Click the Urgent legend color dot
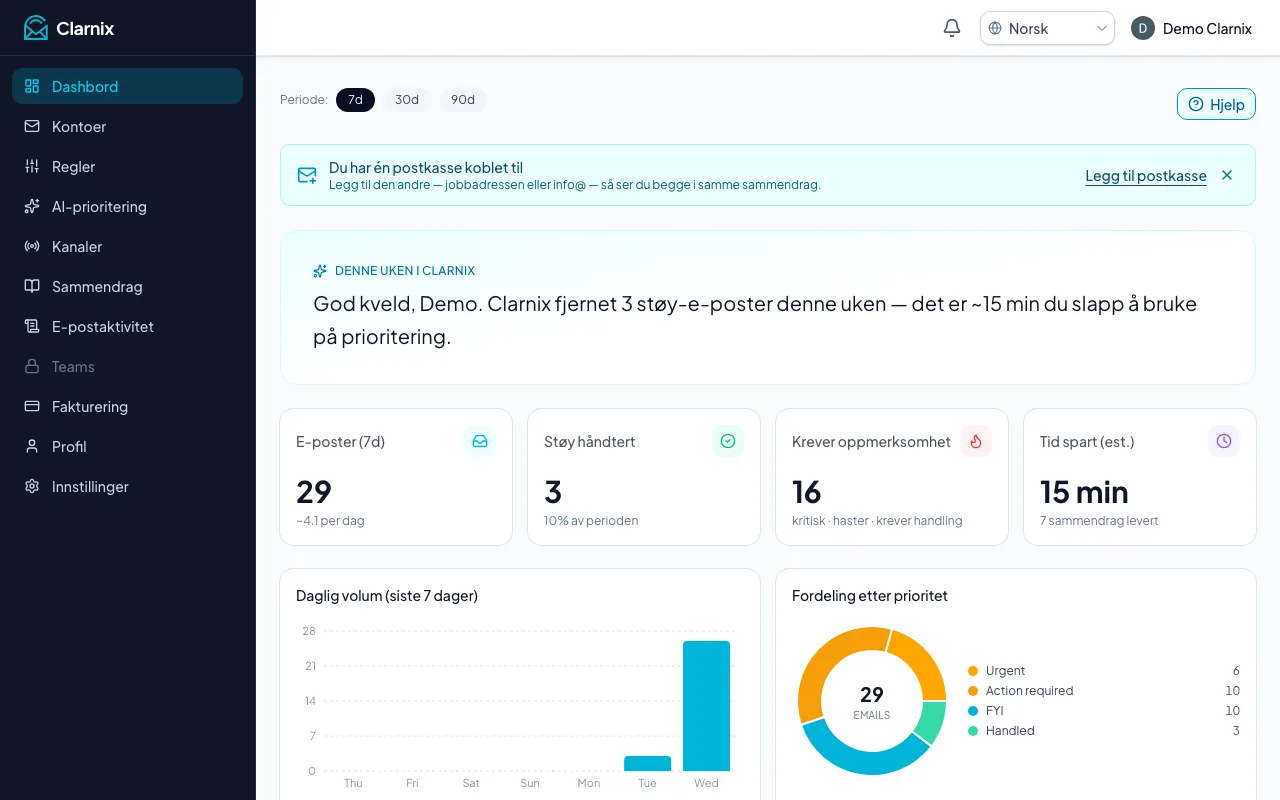This screenshot has width=1280, height=800. (973, 671)
